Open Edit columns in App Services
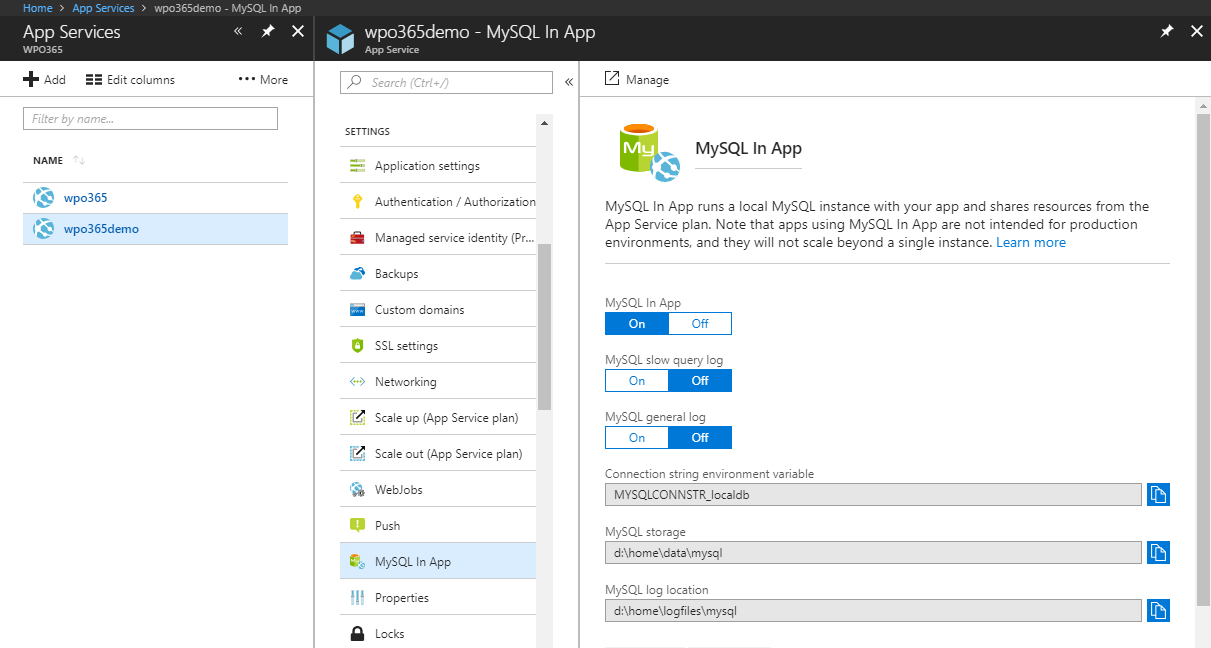This screenshot has height=648, width=1211. click(130, 80)
